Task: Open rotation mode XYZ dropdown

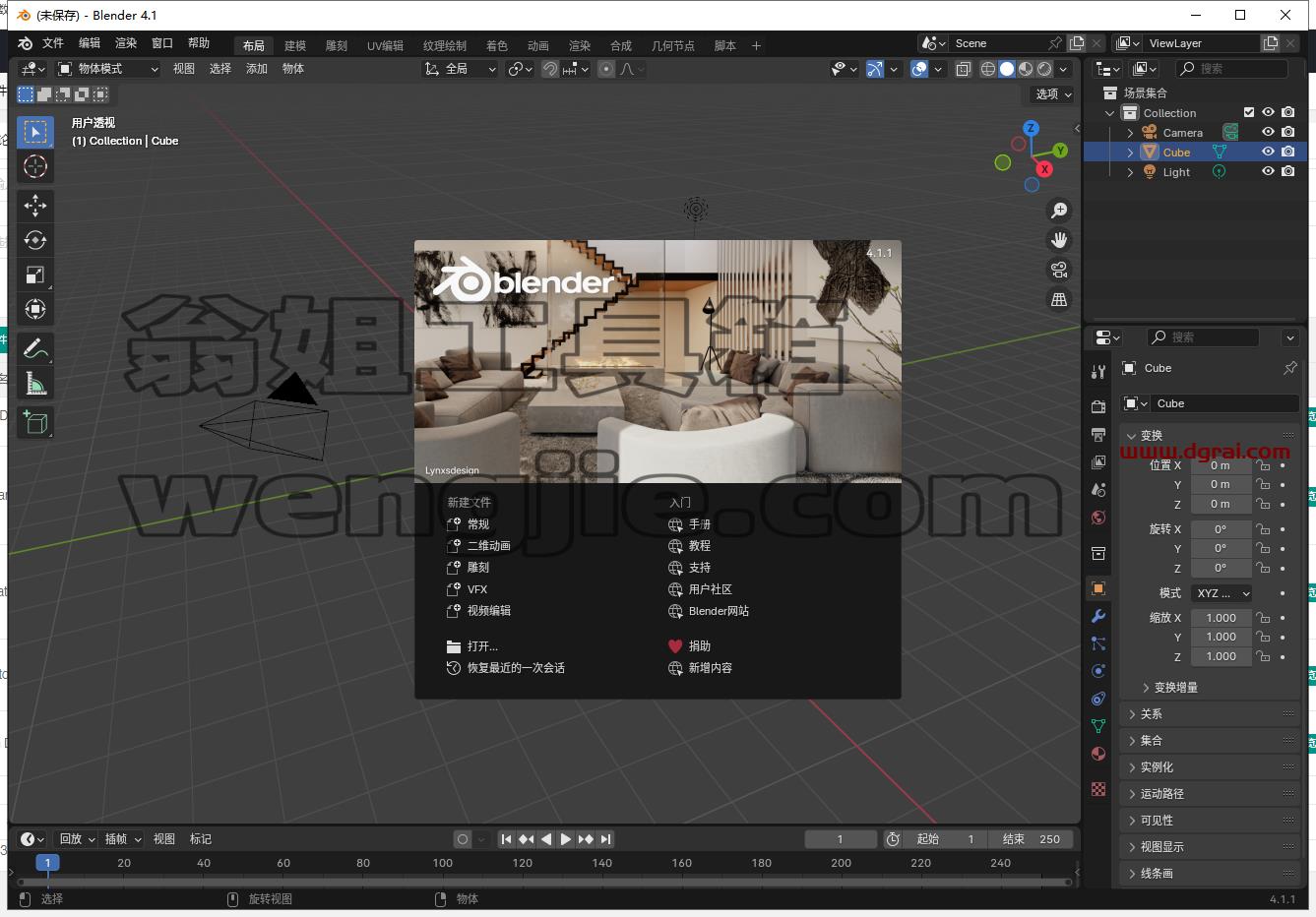Action: (x=1222, y=593)
